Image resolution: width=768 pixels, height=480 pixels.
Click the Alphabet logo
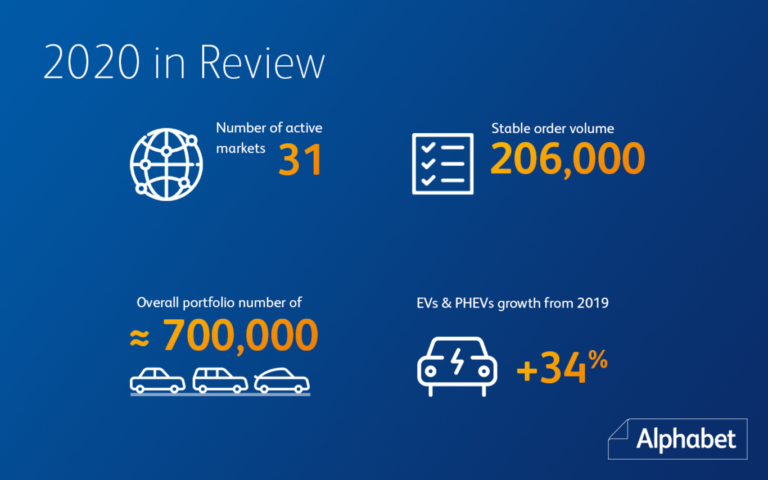(x=682, y=437)
